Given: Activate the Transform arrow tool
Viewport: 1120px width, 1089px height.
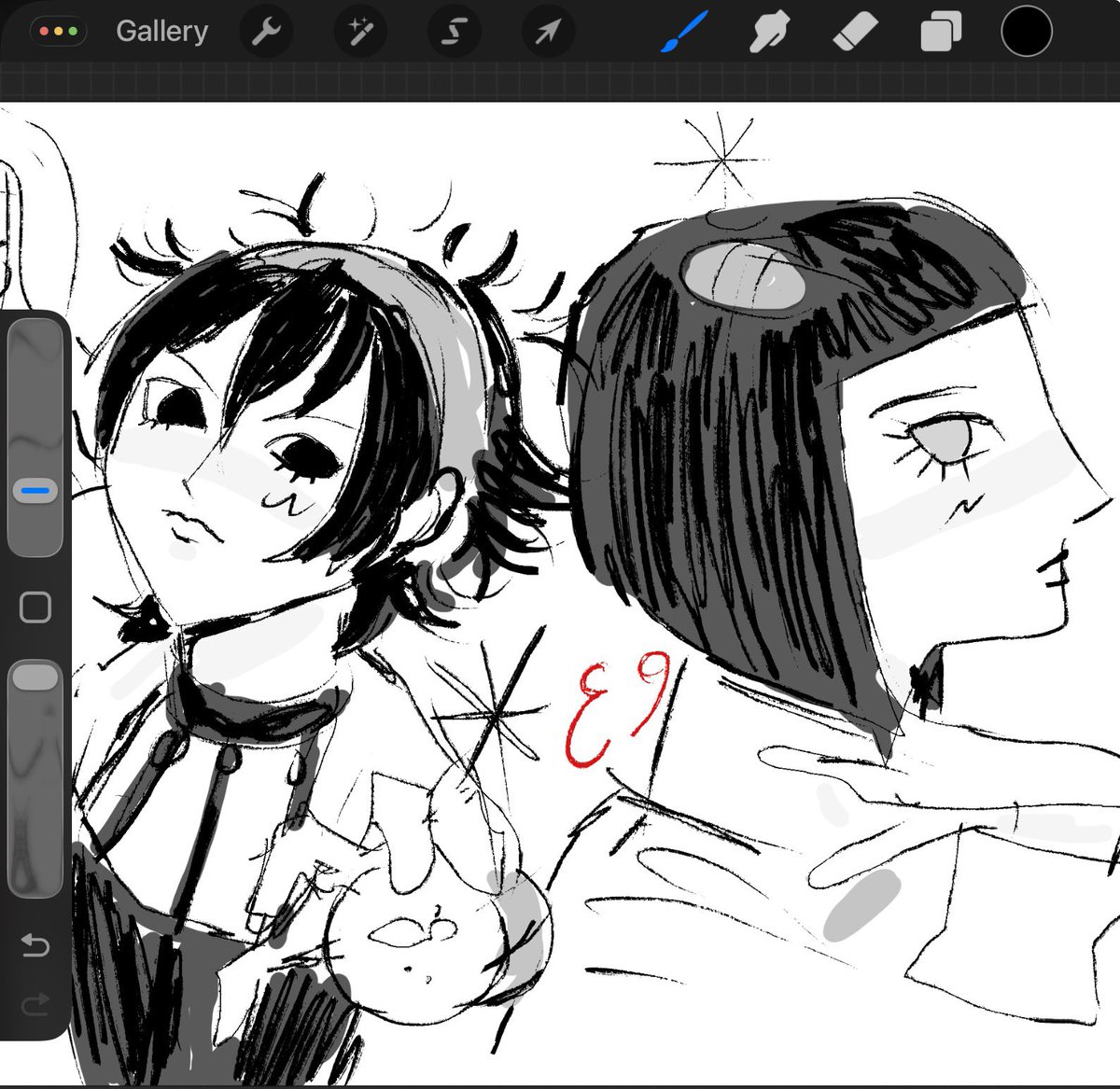Looking at the screenshot, I should [547, 33].
